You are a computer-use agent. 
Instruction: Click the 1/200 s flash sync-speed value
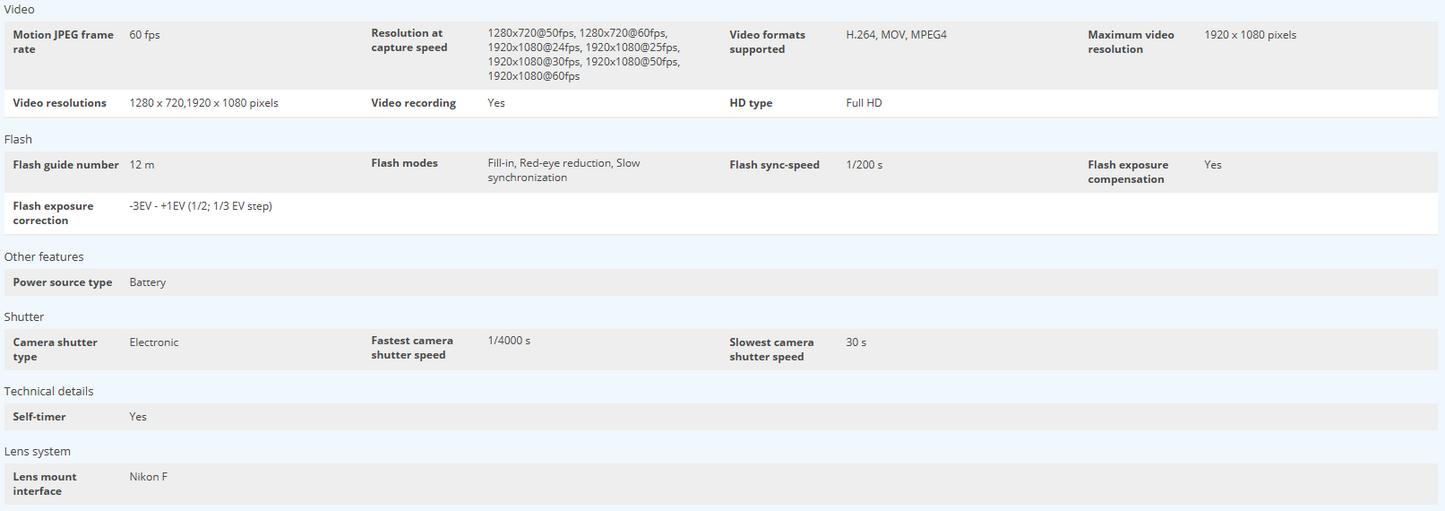(x=864, y=165)
